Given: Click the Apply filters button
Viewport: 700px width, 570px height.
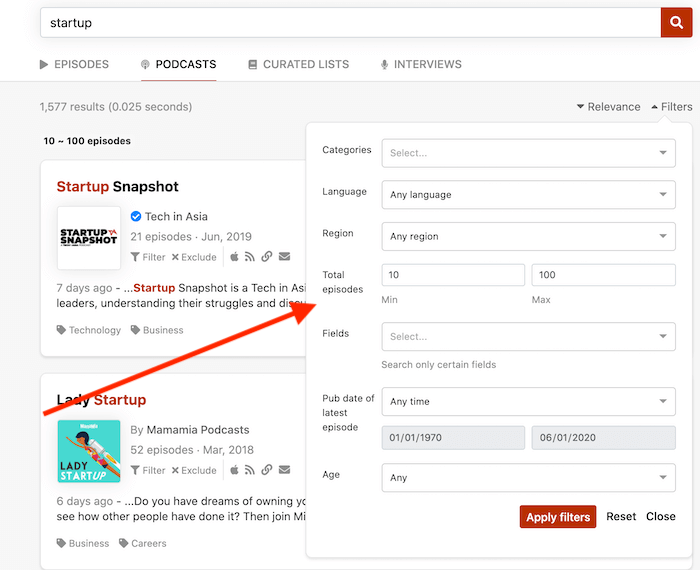Looking at the screenshot, I should [558, 517].
